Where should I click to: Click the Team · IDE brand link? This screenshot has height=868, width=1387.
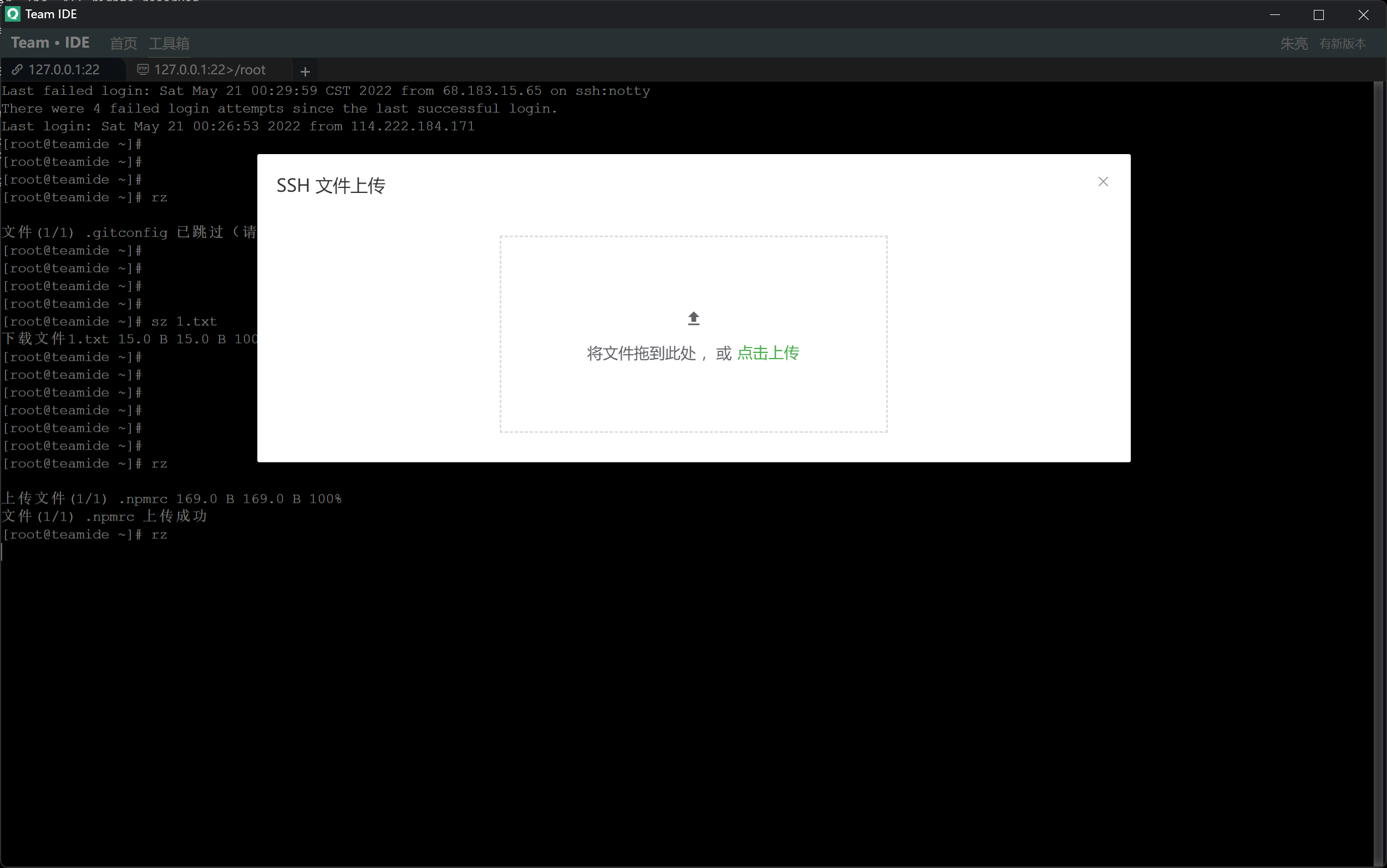coord(49,43)
